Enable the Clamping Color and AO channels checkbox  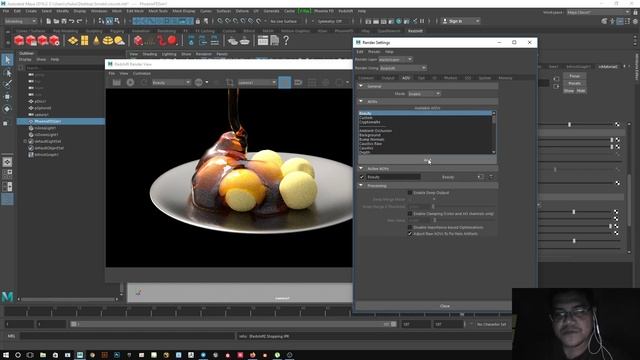[410, 213]
